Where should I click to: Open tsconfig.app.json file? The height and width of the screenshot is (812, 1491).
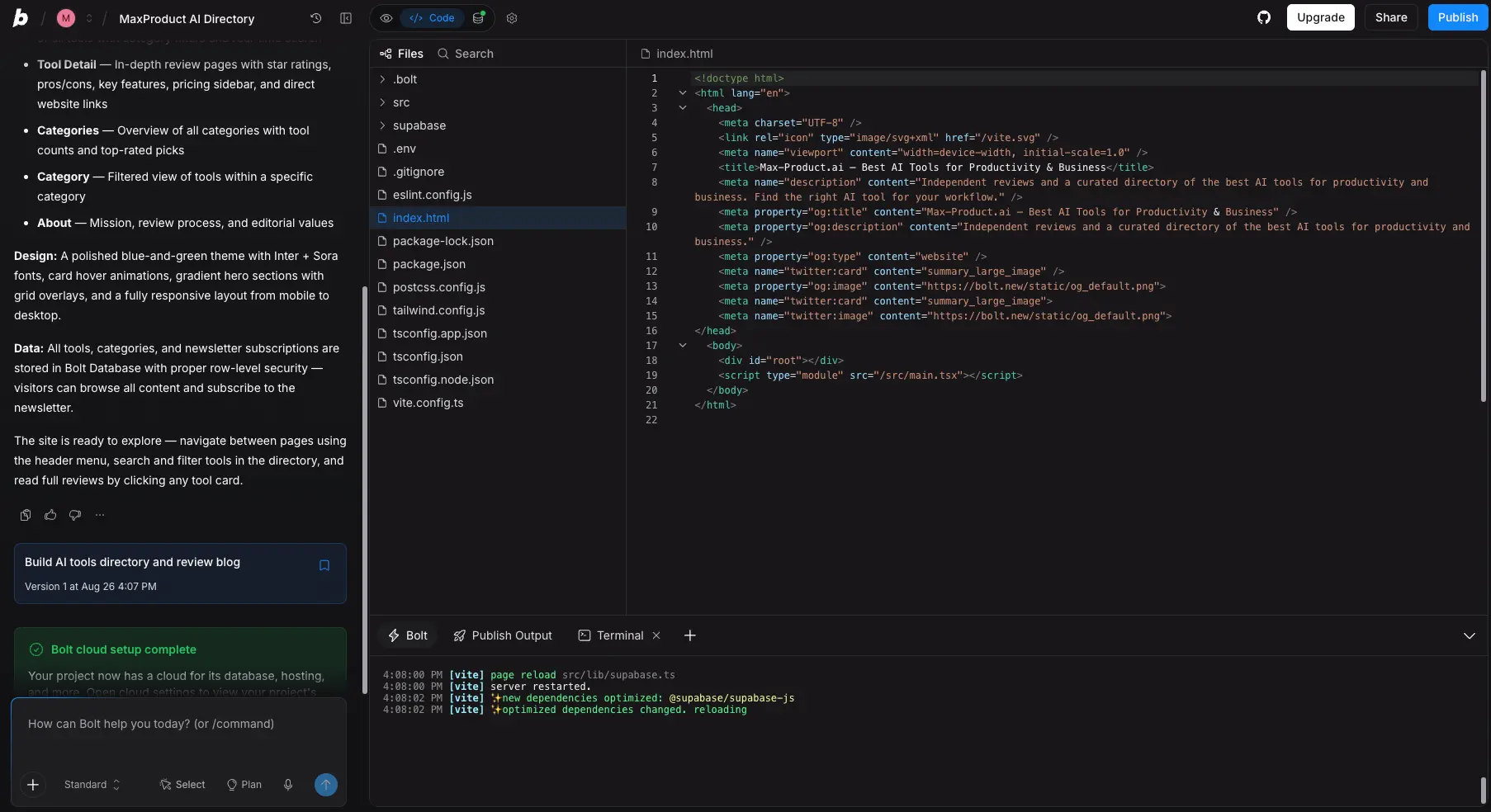[498, 333]
